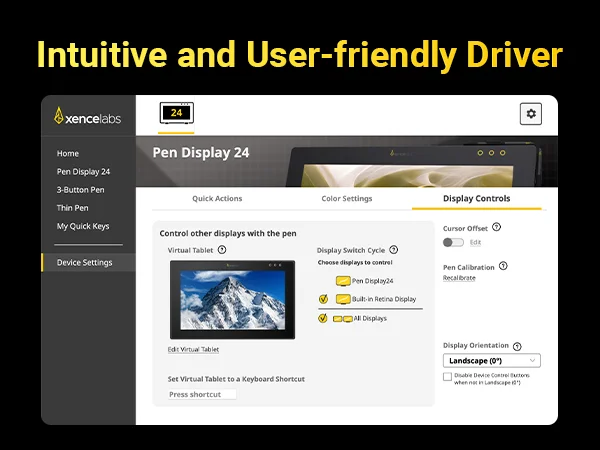Click the Recalibrate link
The height and width of the screenshot is (450, 600).
click(x=459, y=278)
